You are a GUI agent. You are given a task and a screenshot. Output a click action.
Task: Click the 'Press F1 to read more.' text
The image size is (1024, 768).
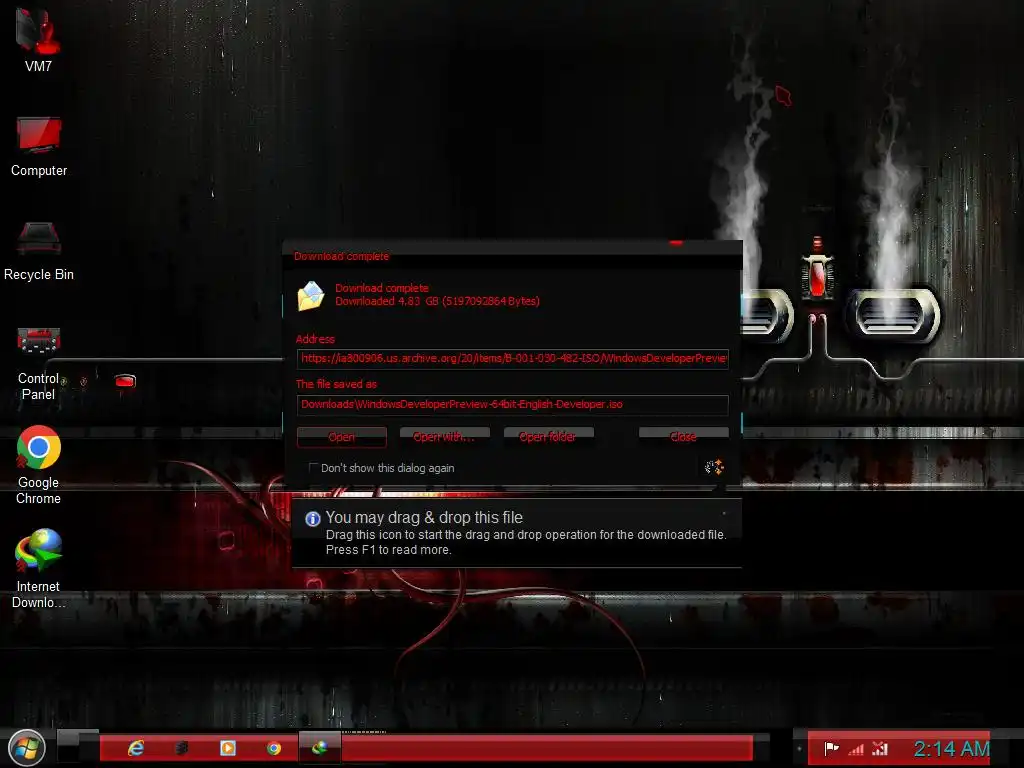pyautogui.click(x=389, y=550)
